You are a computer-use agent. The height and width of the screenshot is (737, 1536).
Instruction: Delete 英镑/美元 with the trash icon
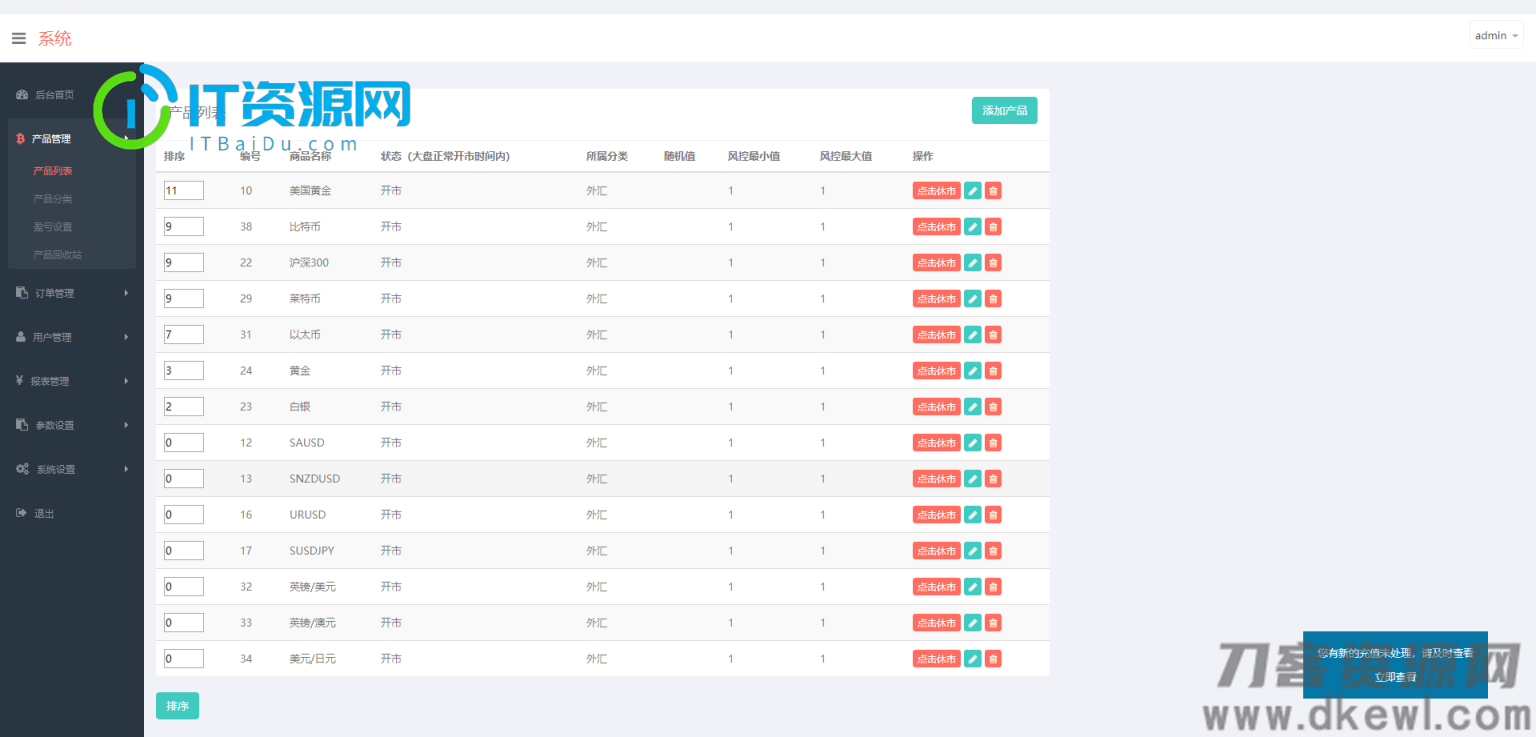[x=993, y=587]
